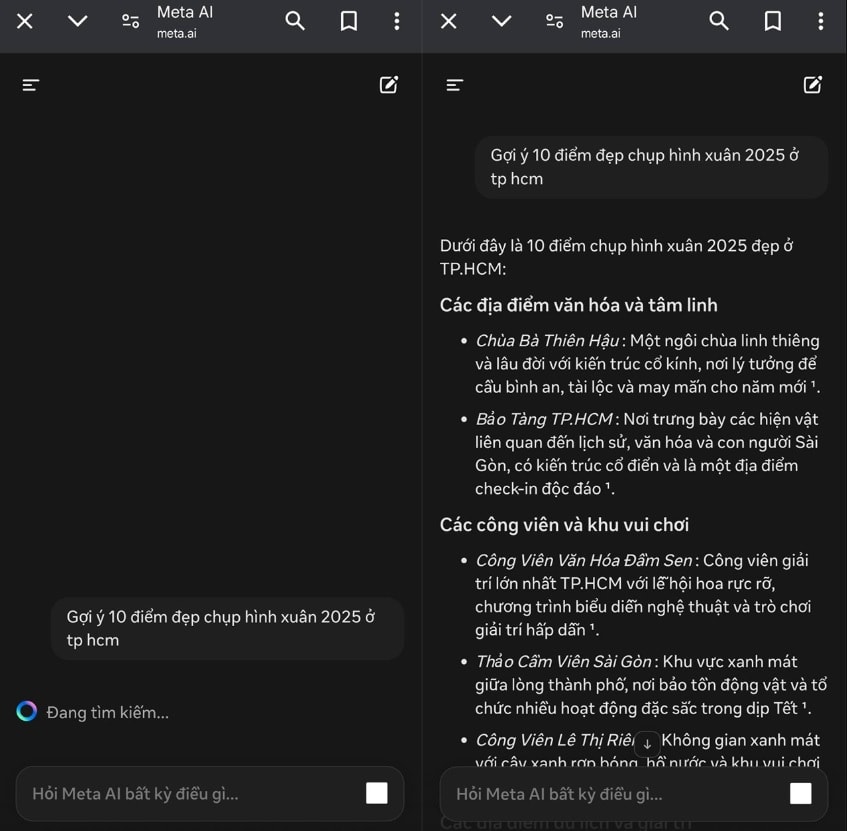The width and height of the screenshot is (847, 831).
Task: Search in page on right browser bar
Action: point(719,21)
